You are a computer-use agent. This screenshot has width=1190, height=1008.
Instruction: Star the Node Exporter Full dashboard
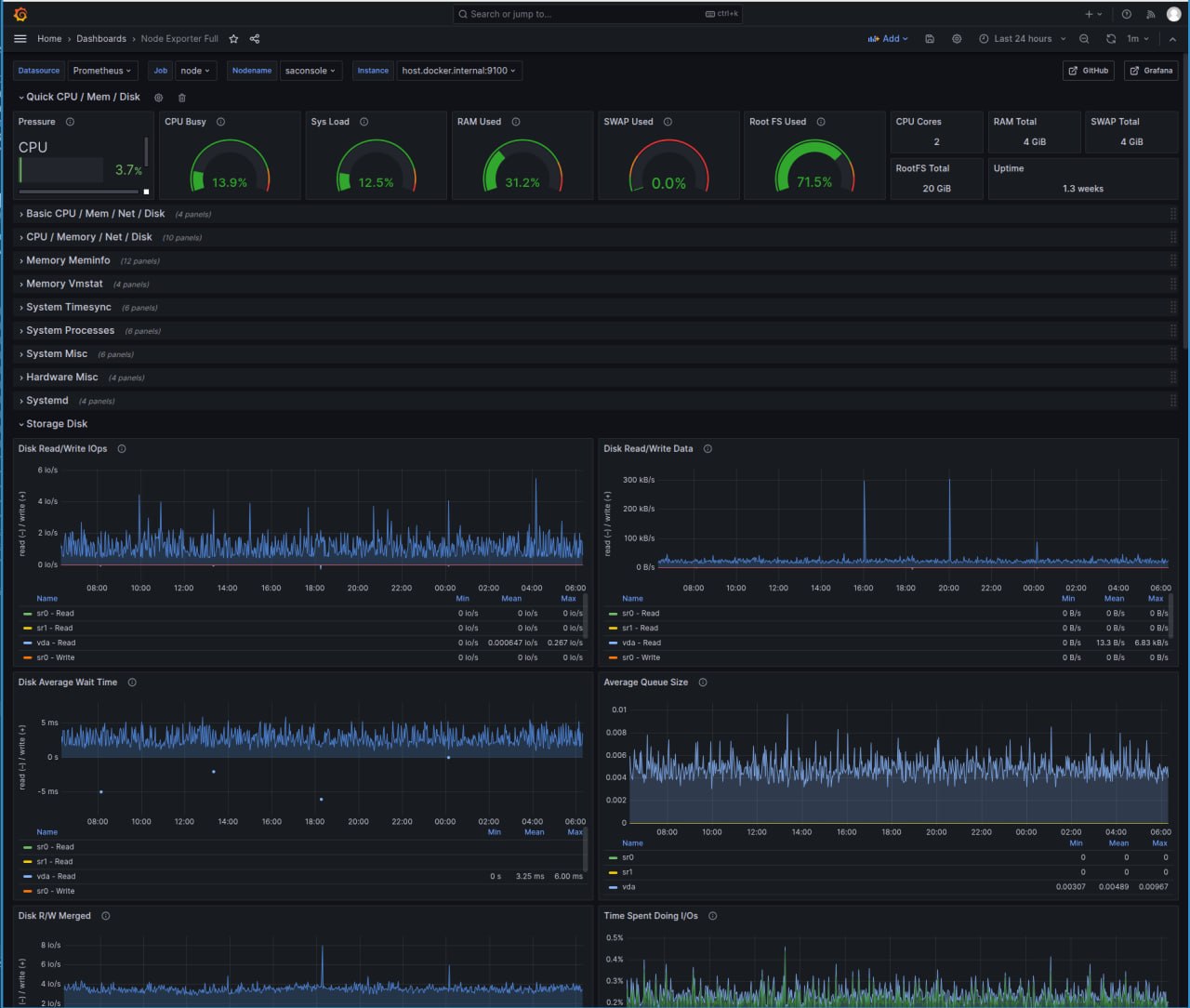point(233,39)
